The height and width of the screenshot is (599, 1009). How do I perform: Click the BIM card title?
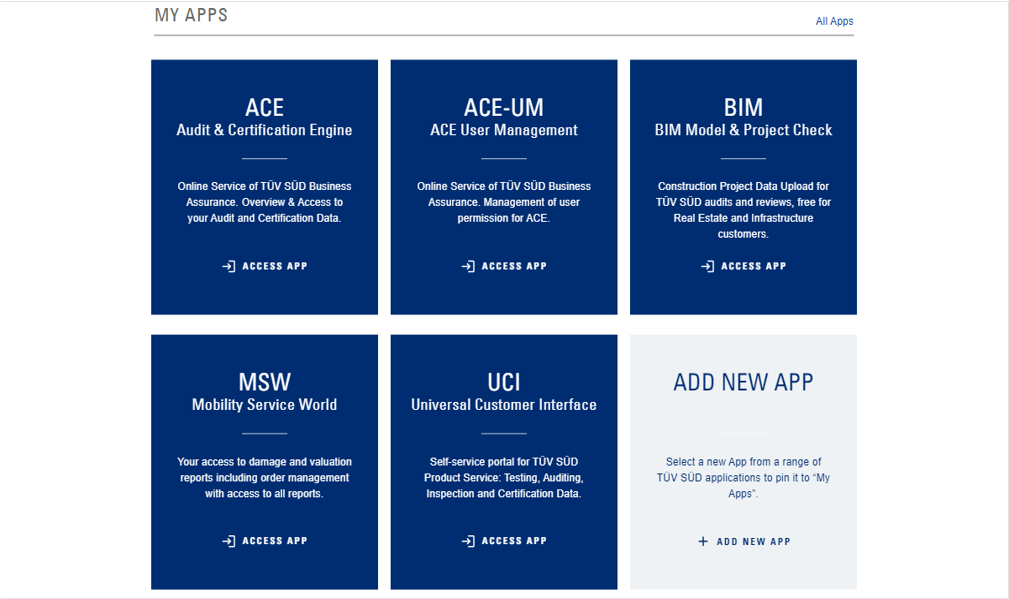tap(743, 107)
